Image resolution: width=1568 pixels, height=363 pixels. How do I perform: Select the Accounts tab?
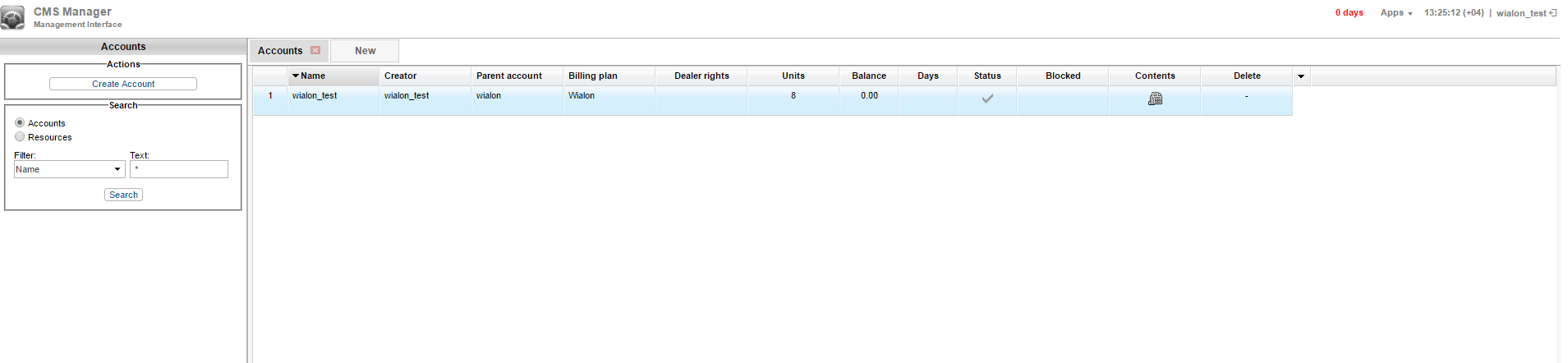[280, 51]
